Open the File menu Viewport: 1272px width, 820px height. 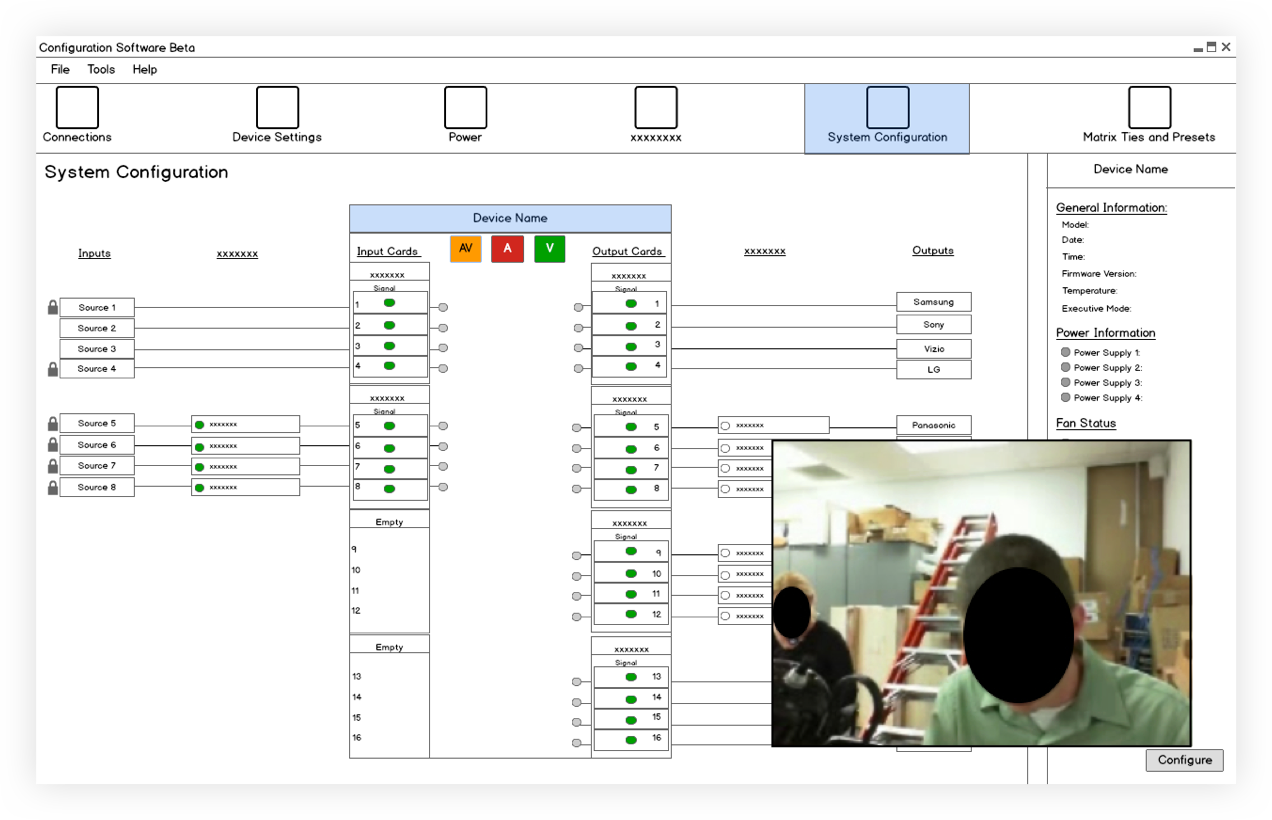point(59,69)
